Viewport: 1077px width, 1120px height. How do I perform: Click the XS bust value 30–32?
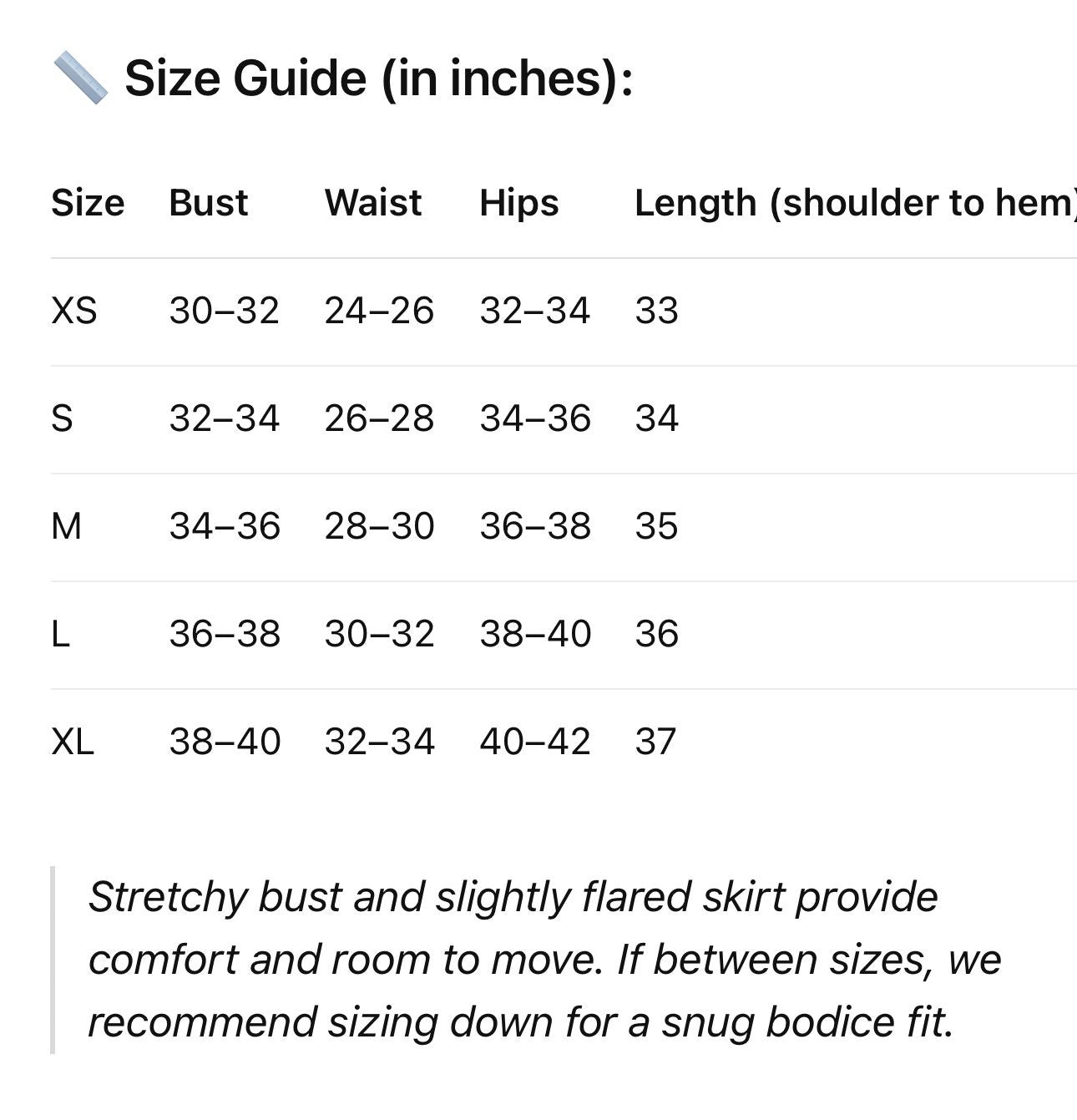224,311
